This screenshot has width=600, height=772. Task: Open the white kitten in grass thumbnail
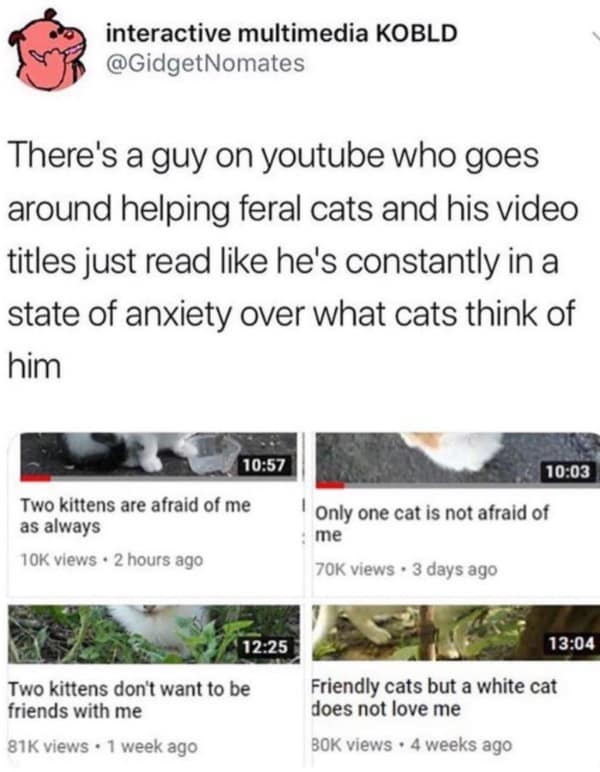(x=154, y=634)
